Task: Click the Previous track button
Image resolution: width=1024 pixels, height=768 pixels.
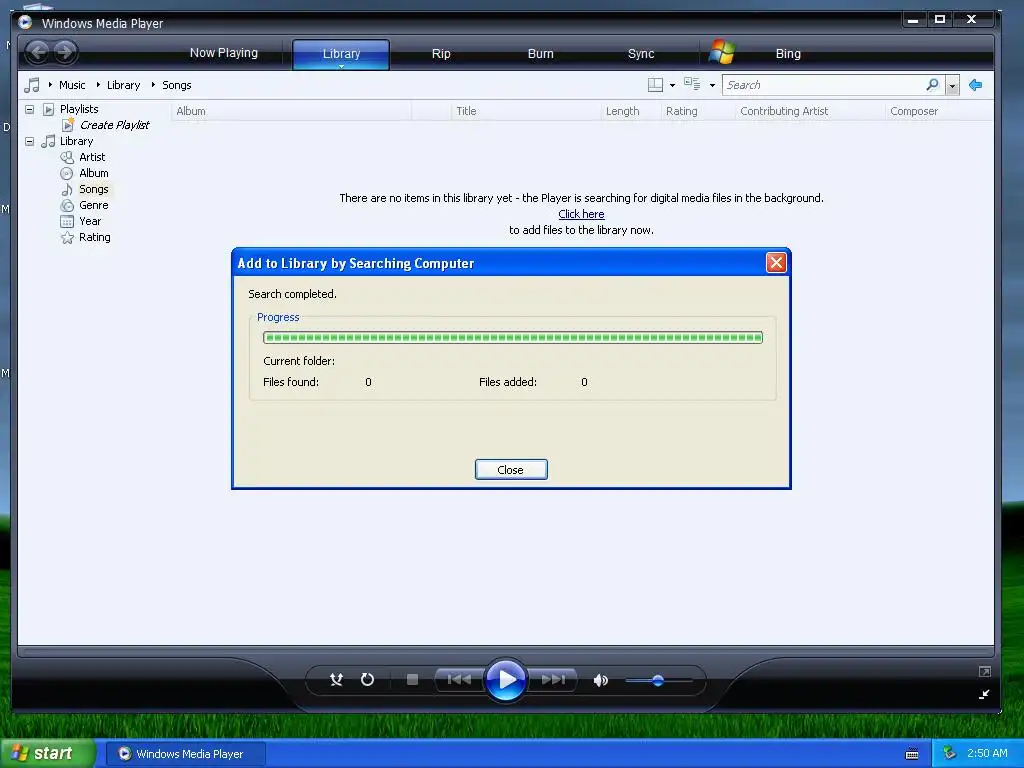Action: 459,680
